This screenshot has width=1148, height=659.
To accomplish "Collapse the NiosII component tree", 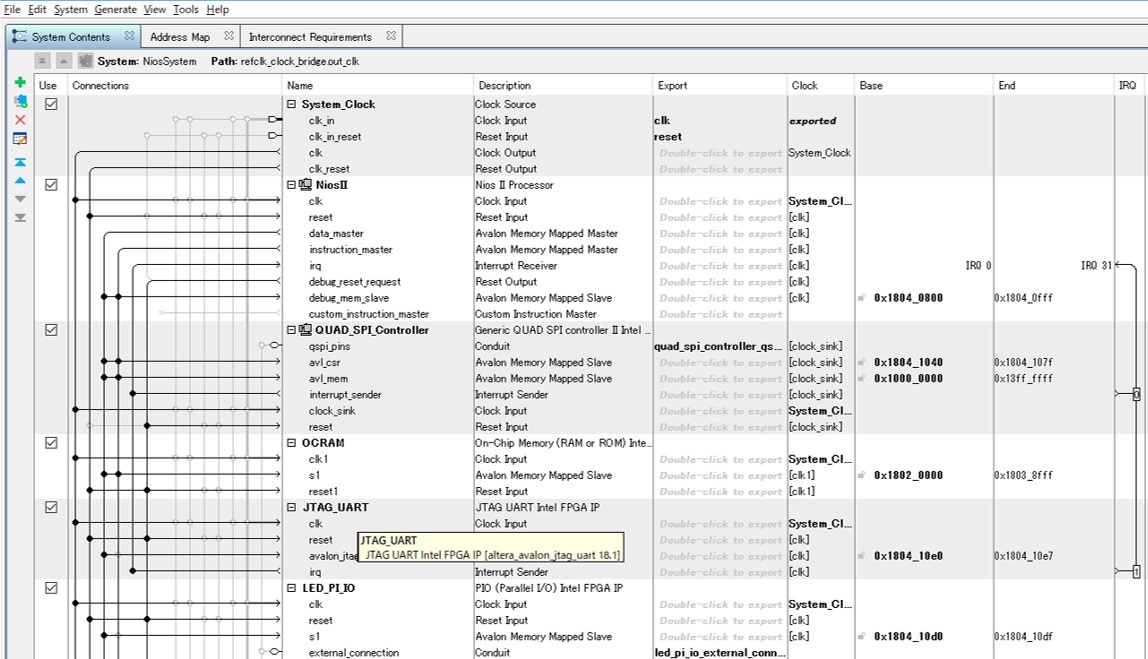I will 292,185.
